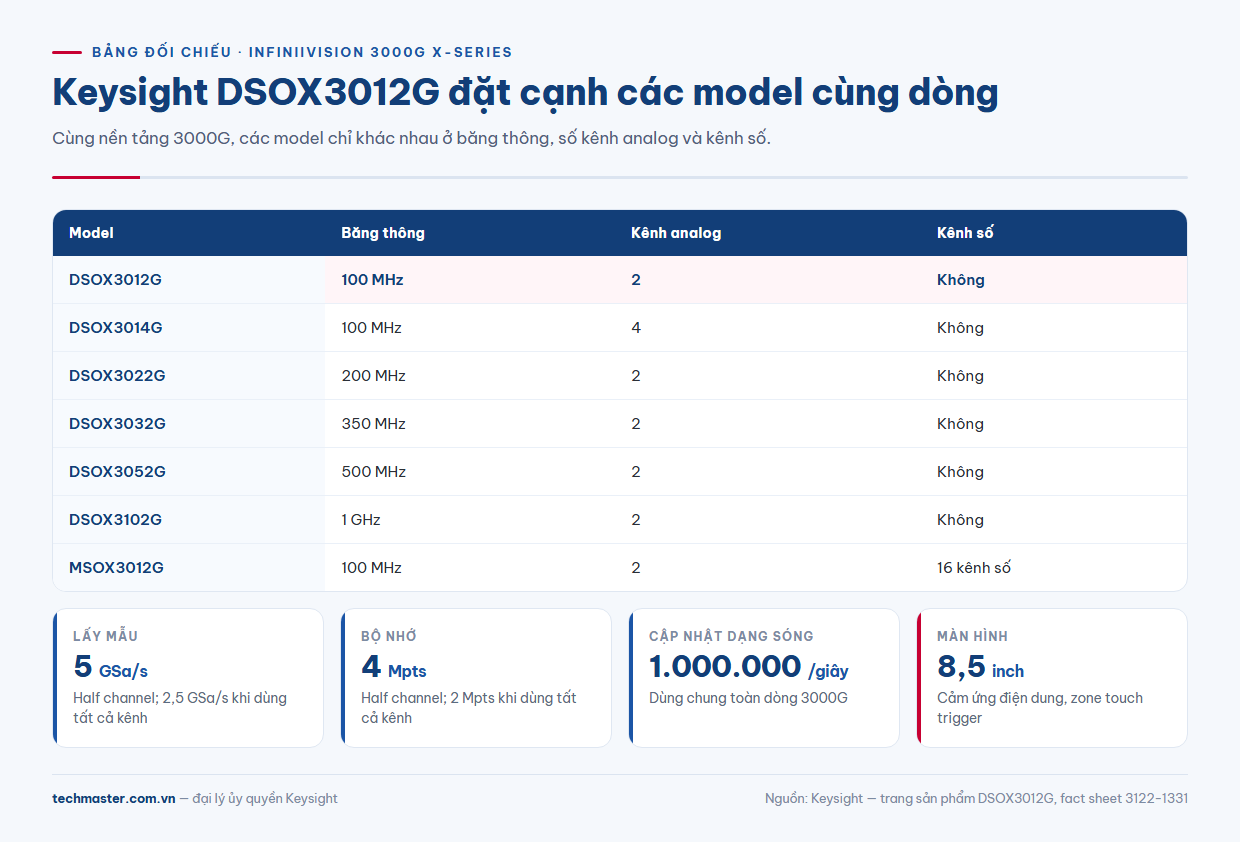Click the techmaster.com.vn footer link

coord(114,798)
